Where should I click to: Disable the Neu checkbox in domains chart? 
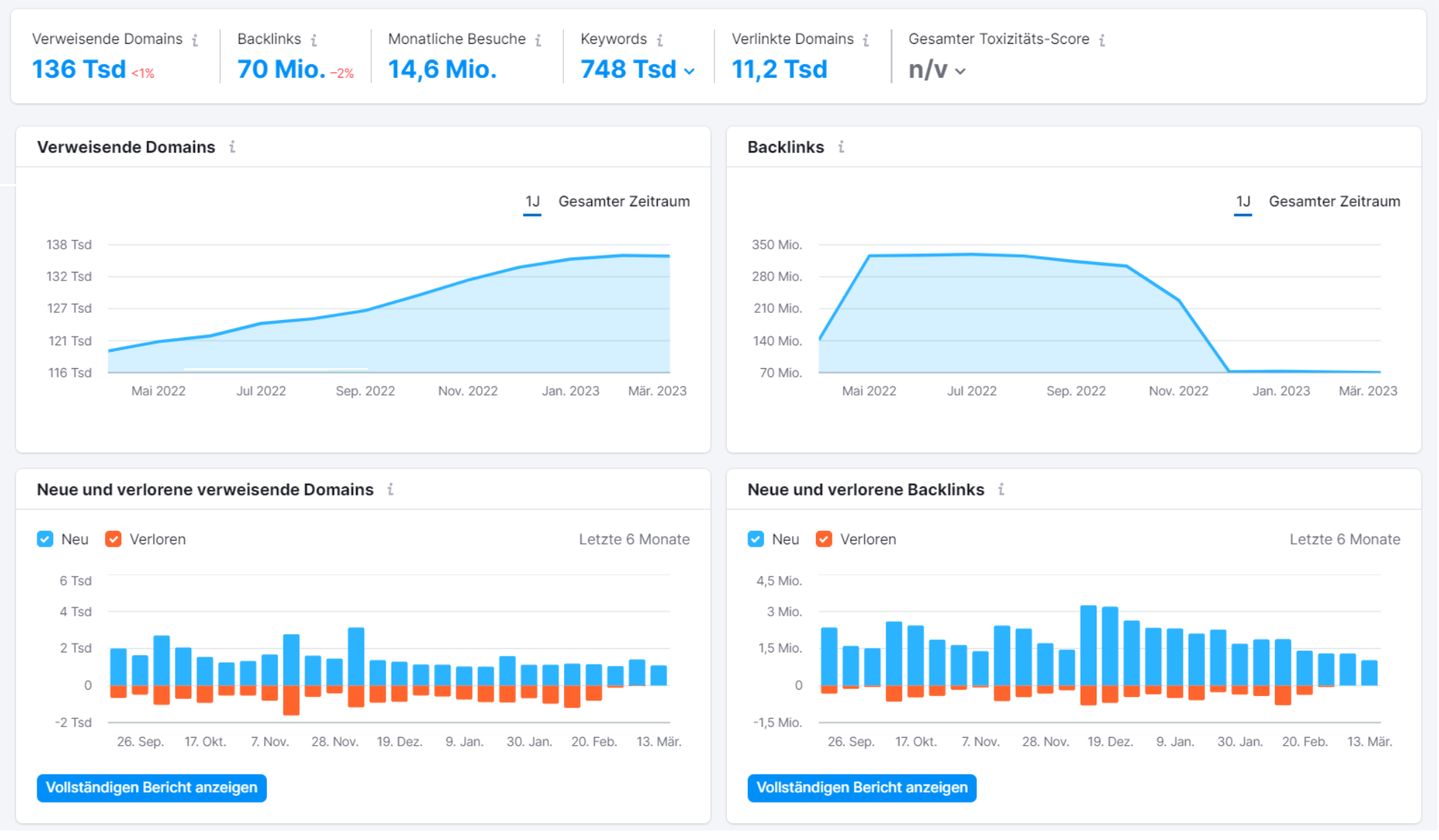point(45,539)
